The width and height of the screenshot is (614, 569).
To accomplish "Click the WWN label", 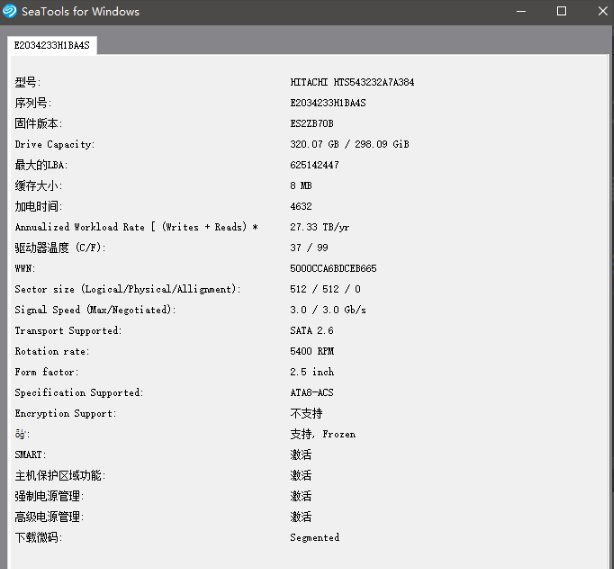I will [25, 269].
